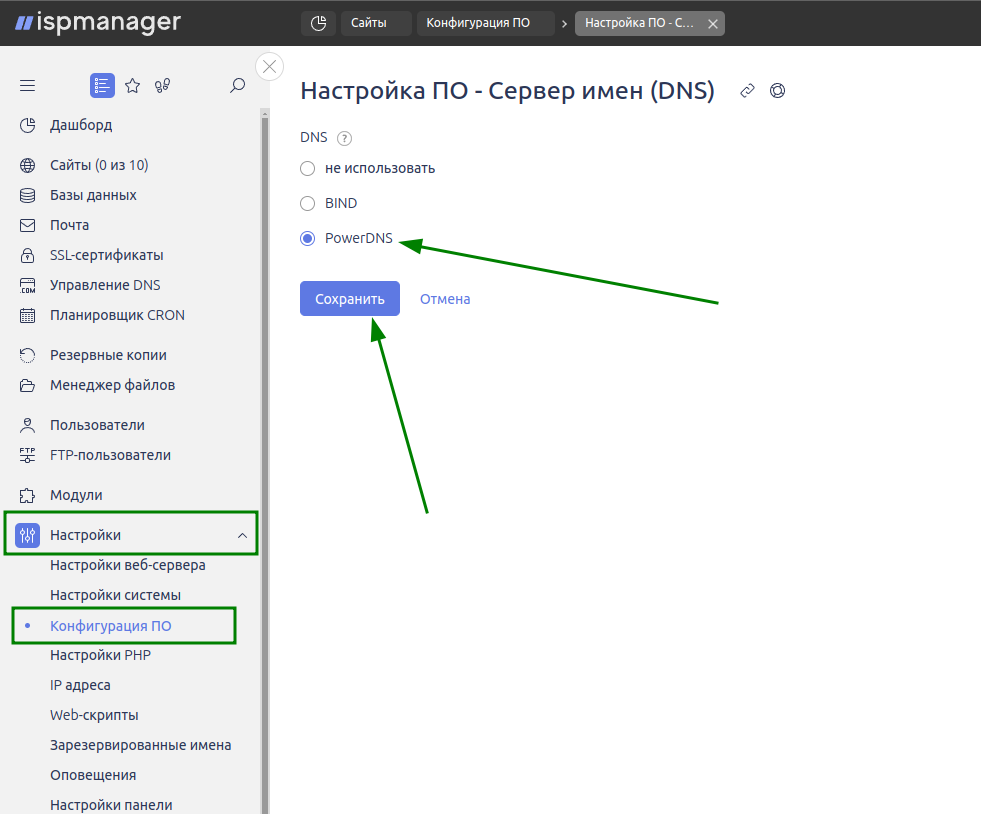Click the calendar icon for Планировщик CRON
981x814 pixels.
coord(28,315)
